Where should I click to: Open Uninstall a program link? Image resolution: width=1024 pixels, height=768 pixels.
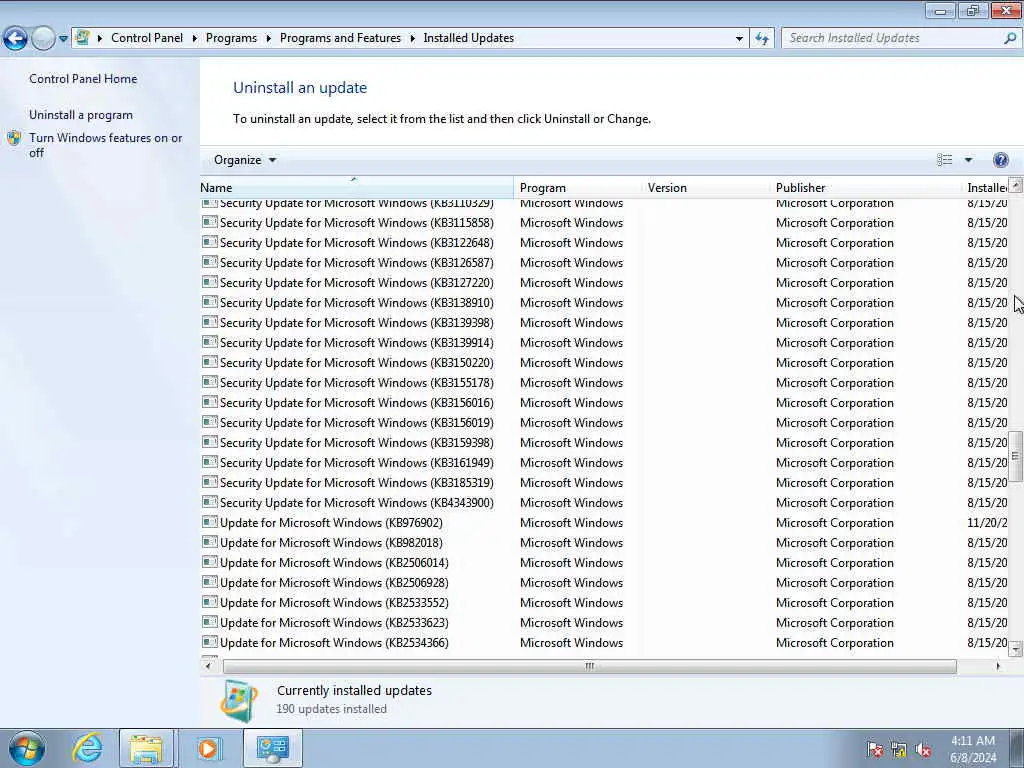click(x=81, y=115)
